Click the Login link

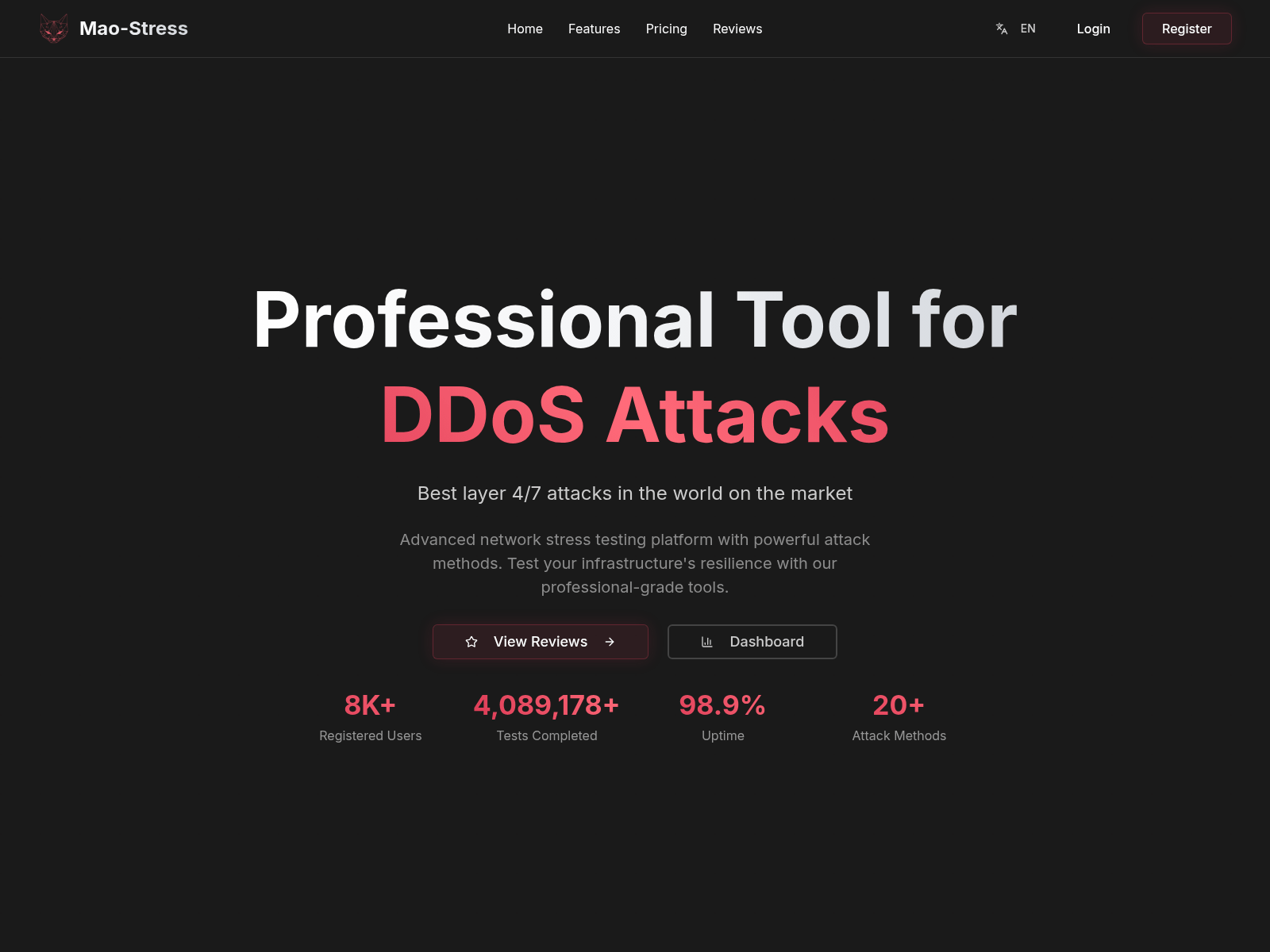coord(1093,29)
